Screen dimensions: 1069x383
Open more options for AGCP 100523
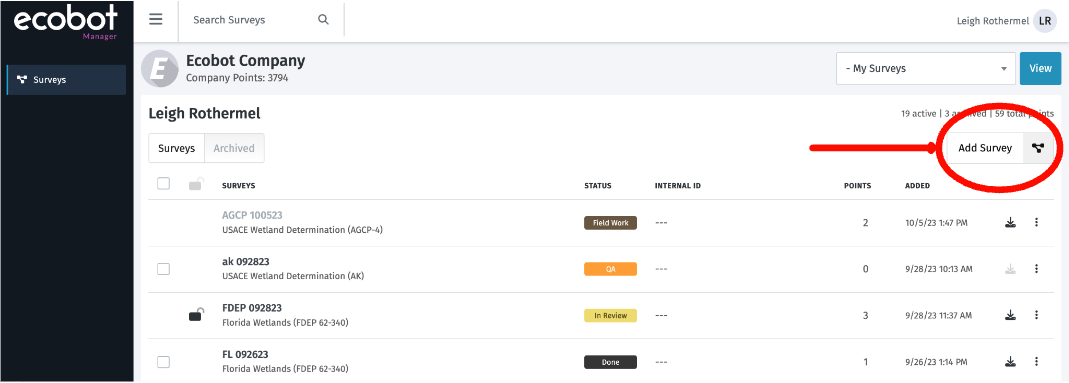pos(1036,222)
